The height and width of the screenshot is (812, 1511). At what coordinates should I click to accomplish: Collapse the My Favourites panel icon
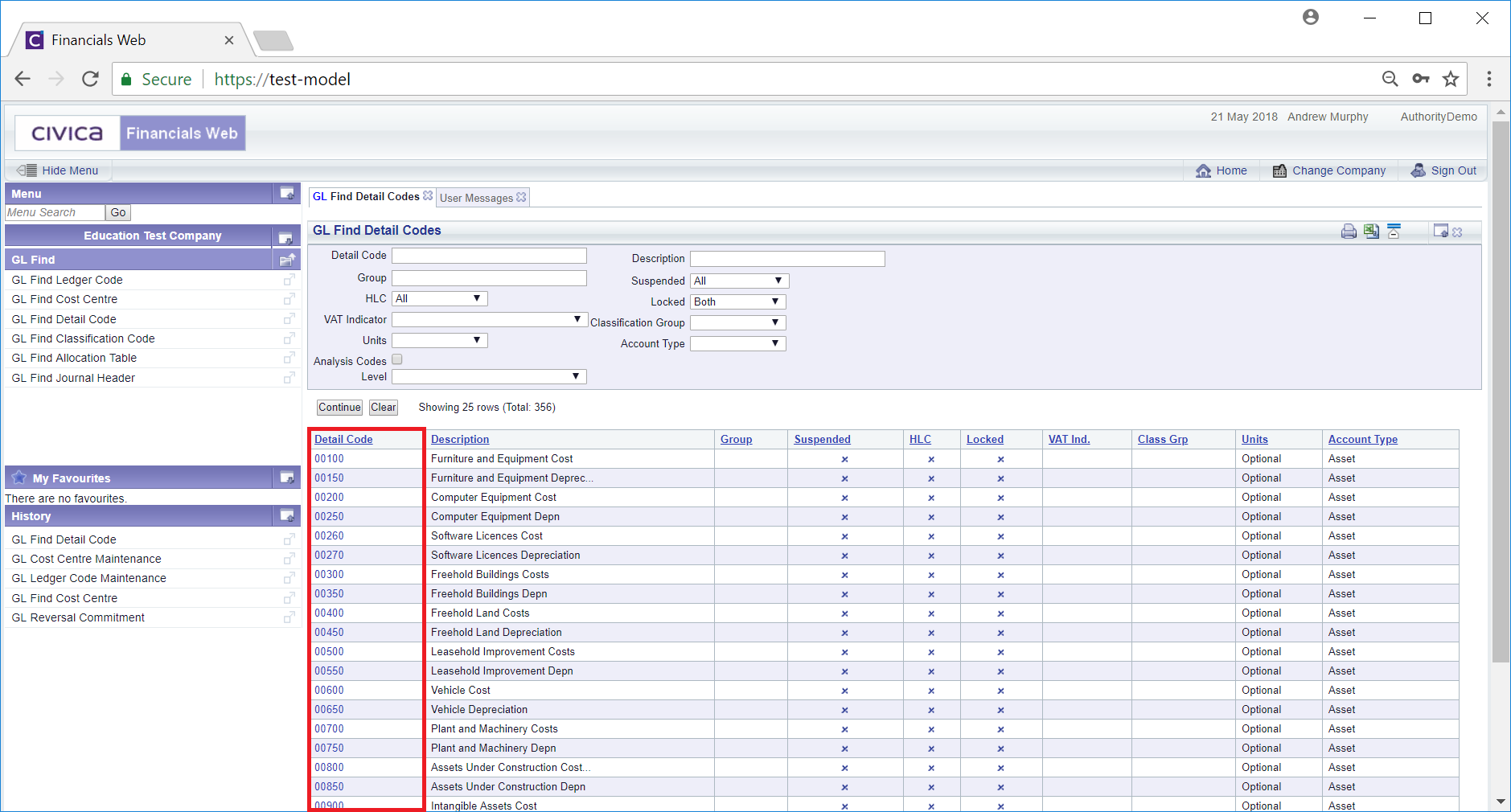286,478
